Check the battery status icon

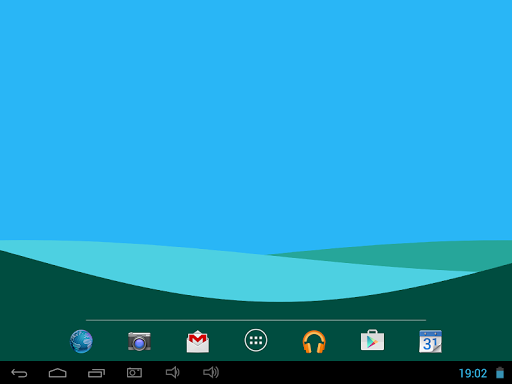click(500, 373)
